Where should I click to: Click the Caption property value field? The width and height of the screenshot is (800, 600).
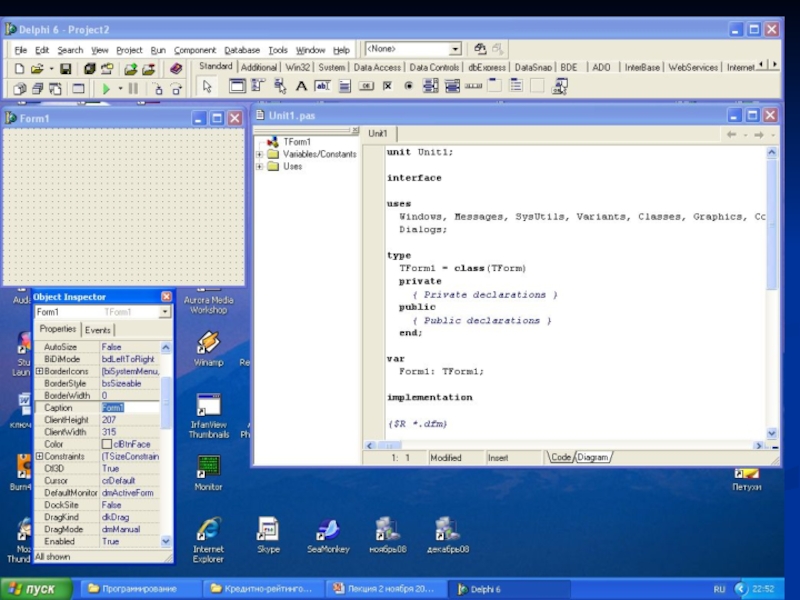tap(130, 408)
